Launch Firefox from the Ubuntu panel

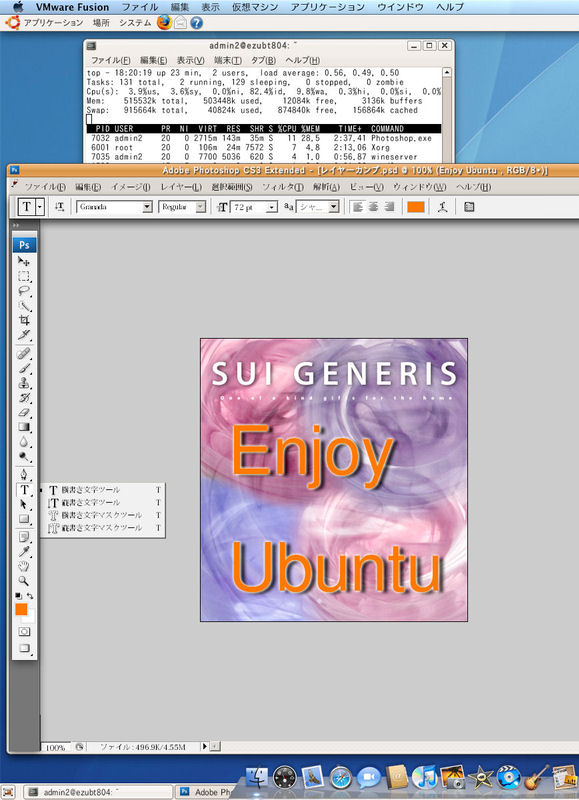[x=164, y=22]
